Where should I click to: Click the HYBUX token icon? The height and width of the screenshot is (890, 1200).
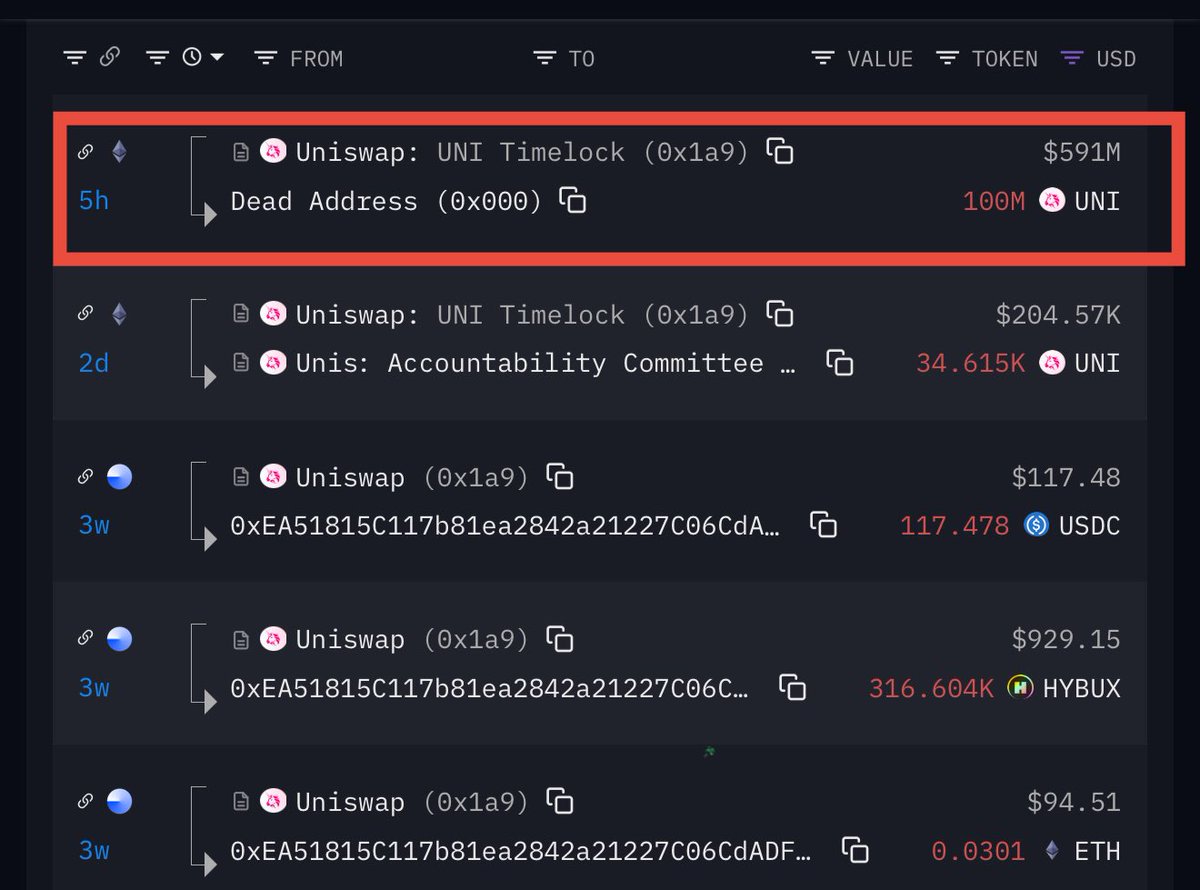pos(1020,687)
